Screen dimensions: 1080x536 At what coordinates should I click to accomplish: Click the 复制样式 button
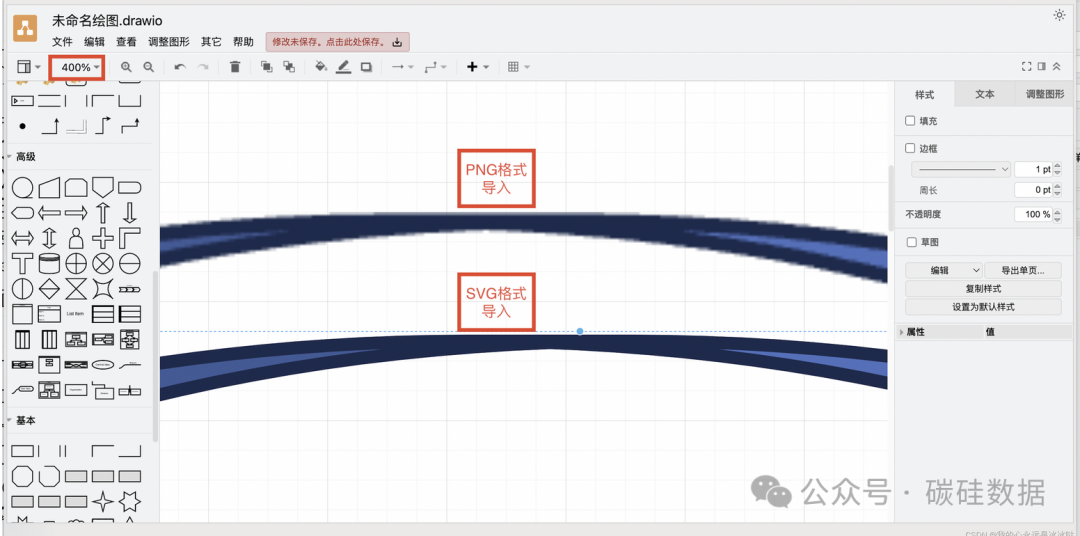[x=983, y=289]
